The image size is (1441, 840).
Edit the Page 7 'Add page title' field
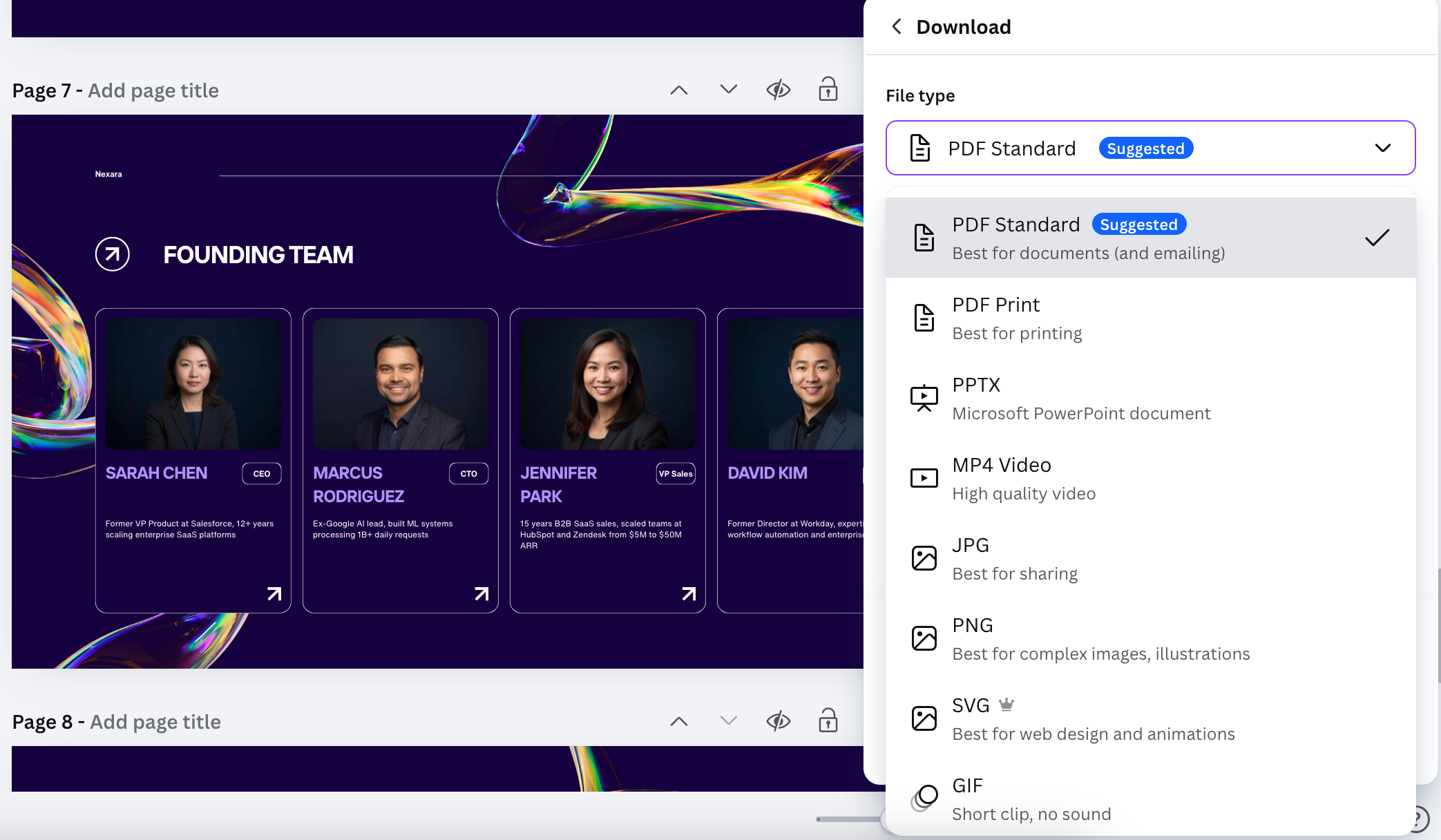153,90
